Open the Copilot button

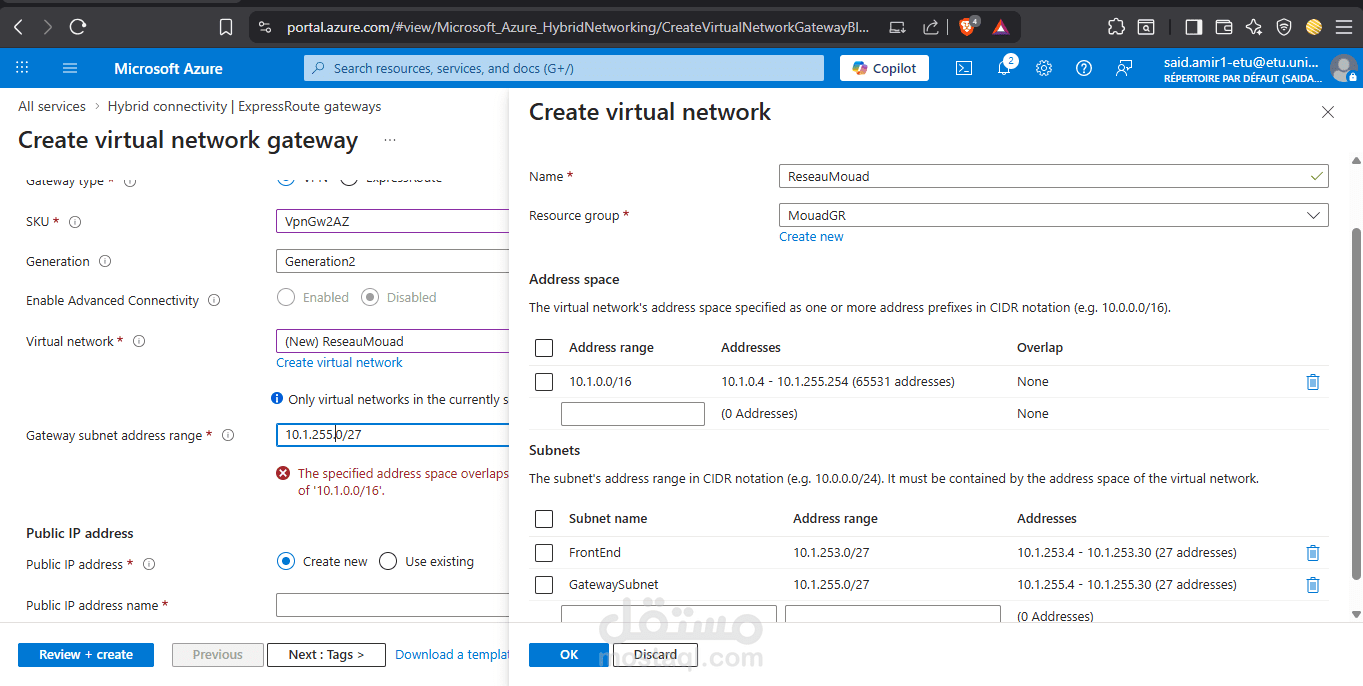tap(884, 68)
